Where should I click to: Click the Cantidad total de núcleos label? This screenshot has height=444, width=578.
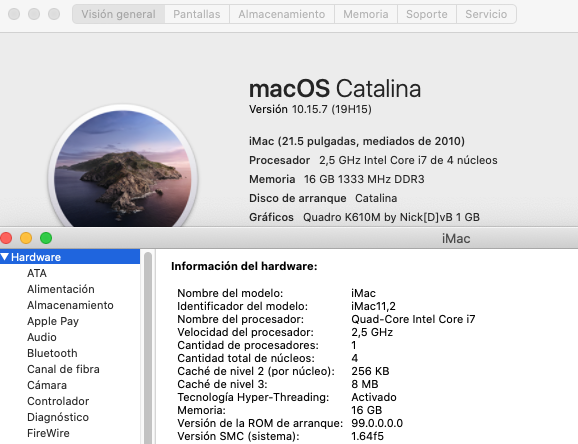tap(246, 358)
